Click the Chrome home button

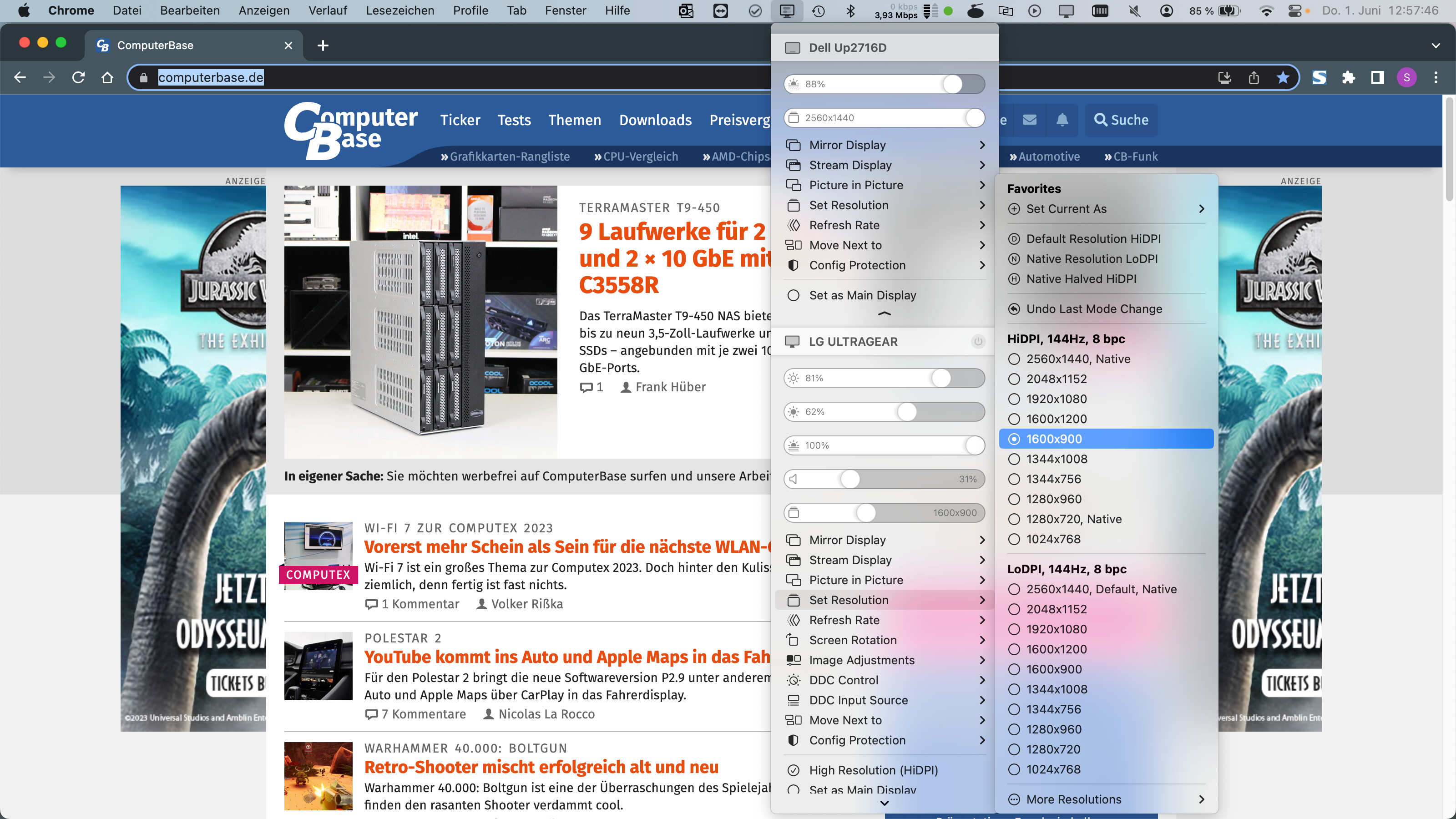(107, 77)
